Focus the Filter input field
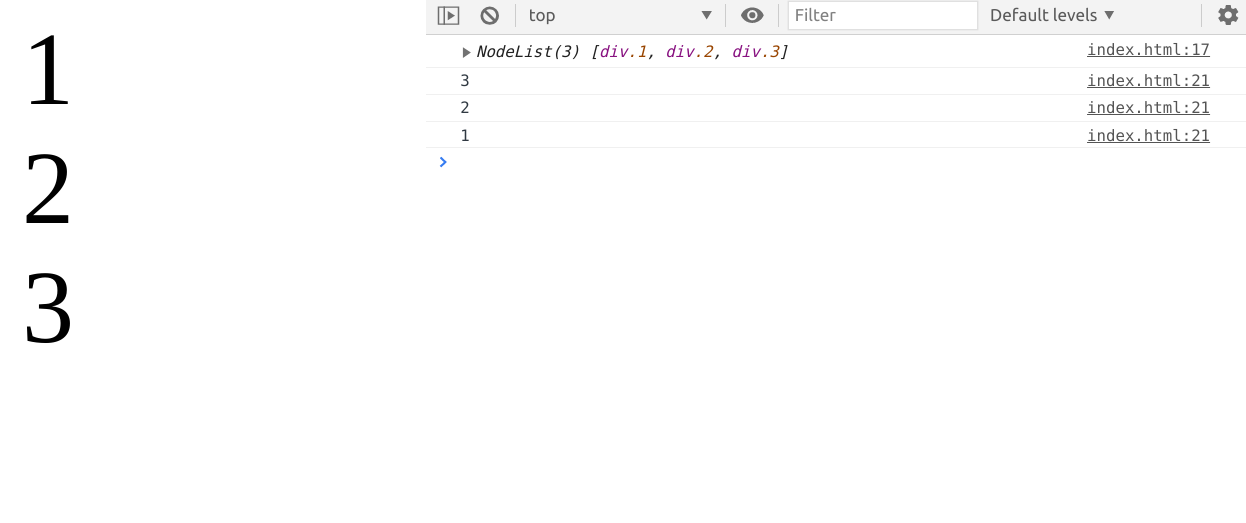 883,15
